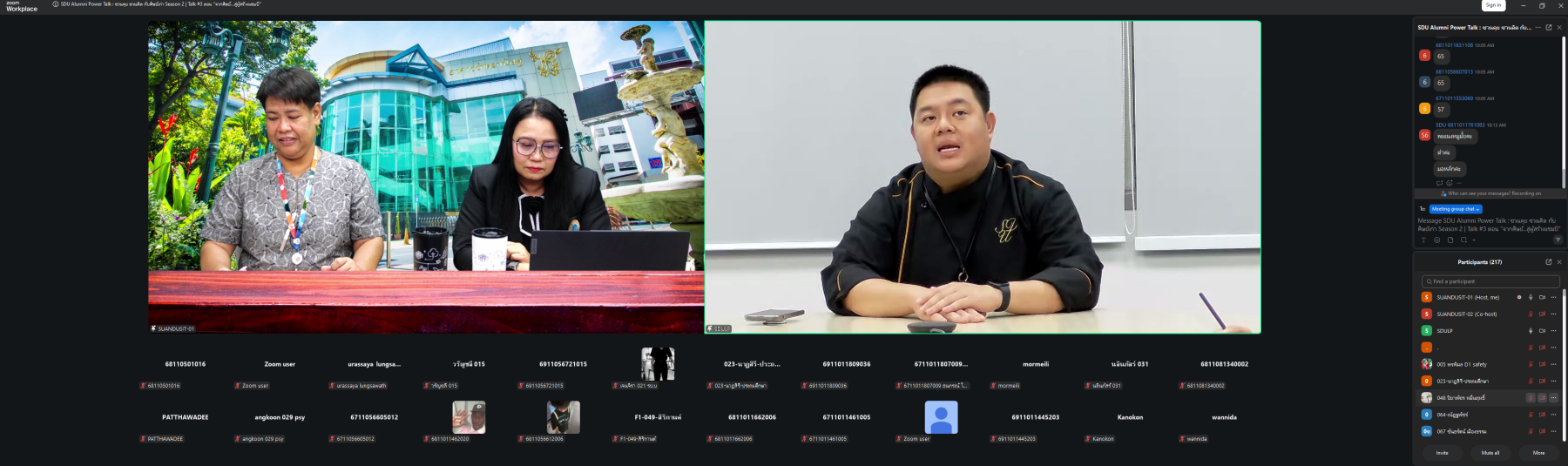Viewport: 1568px width, 466px height.
Task: Click chat message '57'
Action: (1441, 110)
